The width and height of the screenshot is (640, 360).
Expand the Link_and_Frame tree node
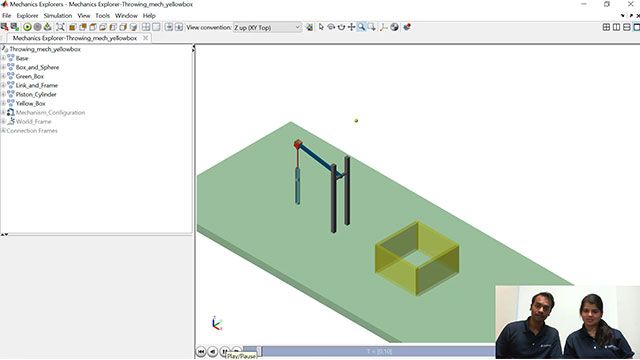3,85
